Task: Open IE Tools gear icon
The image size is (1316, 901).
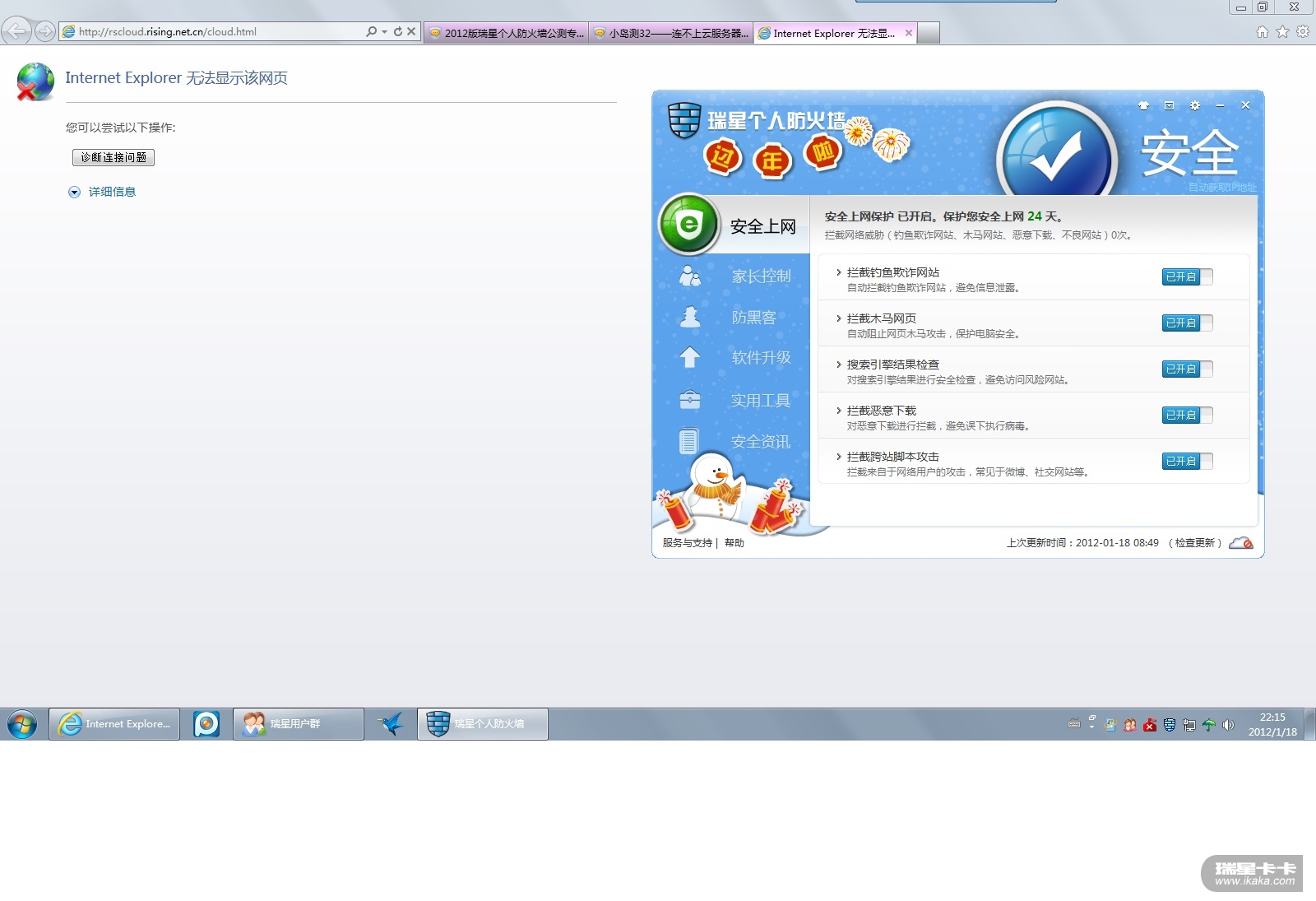Action: coord(1303,31)
